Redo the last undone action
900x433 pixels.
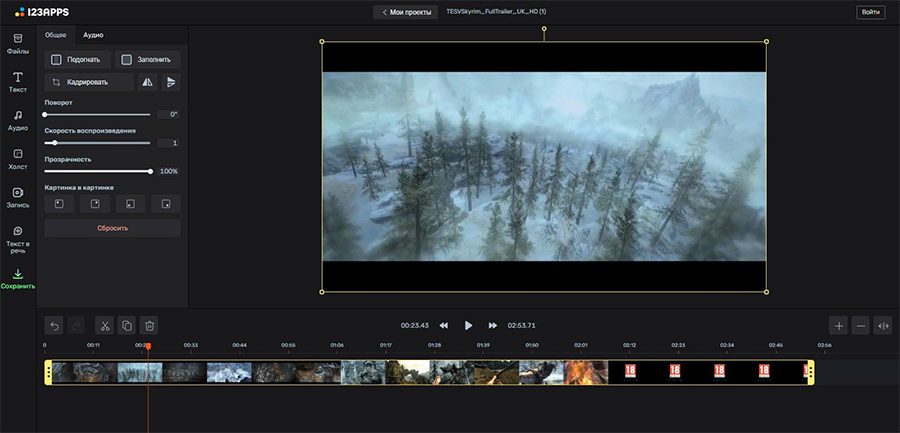point(76,326)
